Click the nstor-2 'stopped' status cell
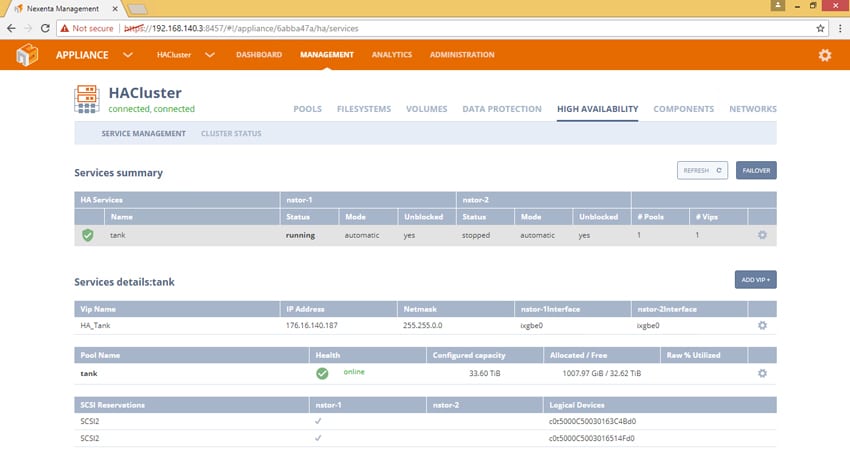The width and height of the screenshot is (850, 451). point(476,235)
